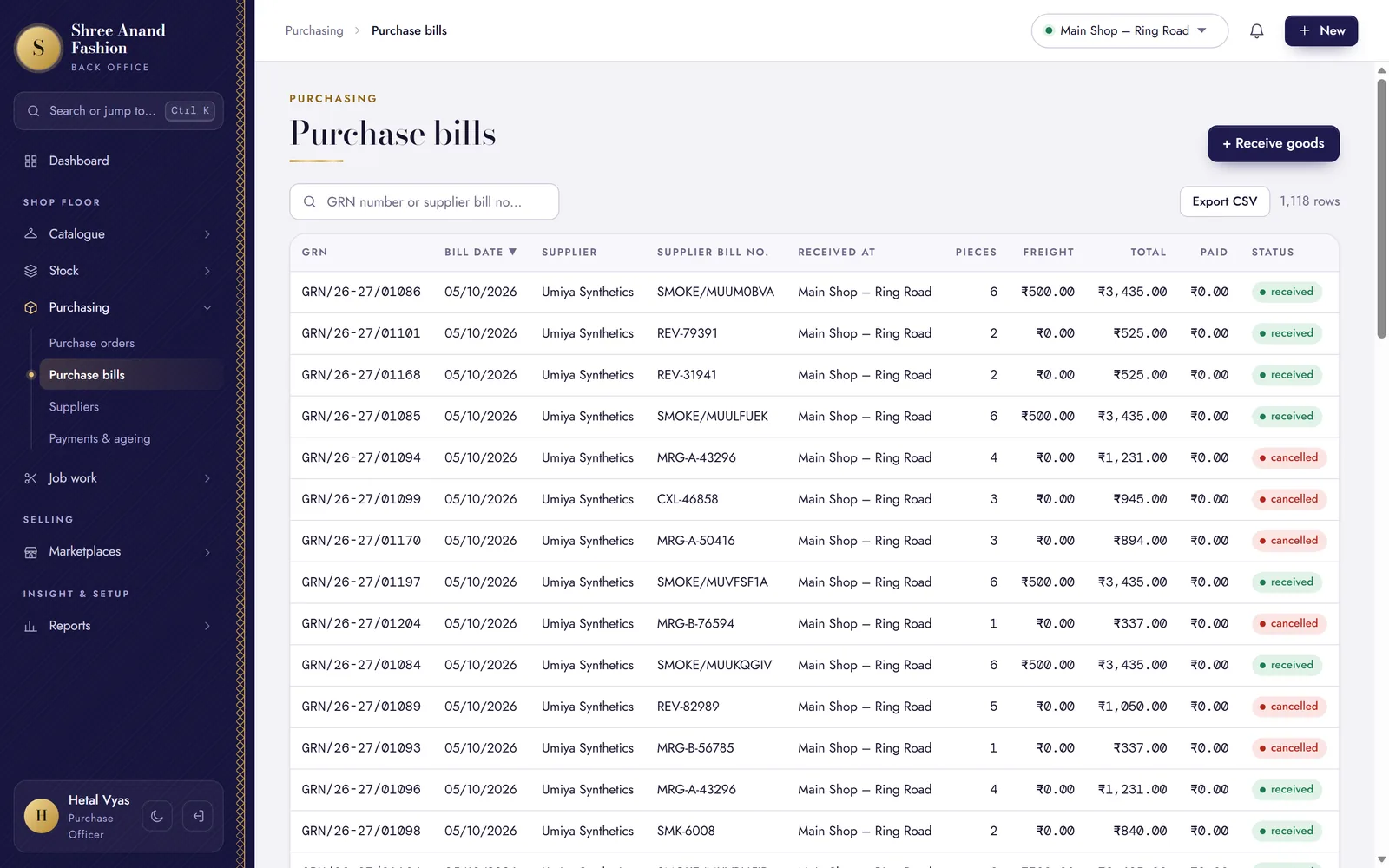Collapse the Purchasing section chevron
Image resolution: width=1389 pixels, height=868 pixels.
tap(207, 307)
